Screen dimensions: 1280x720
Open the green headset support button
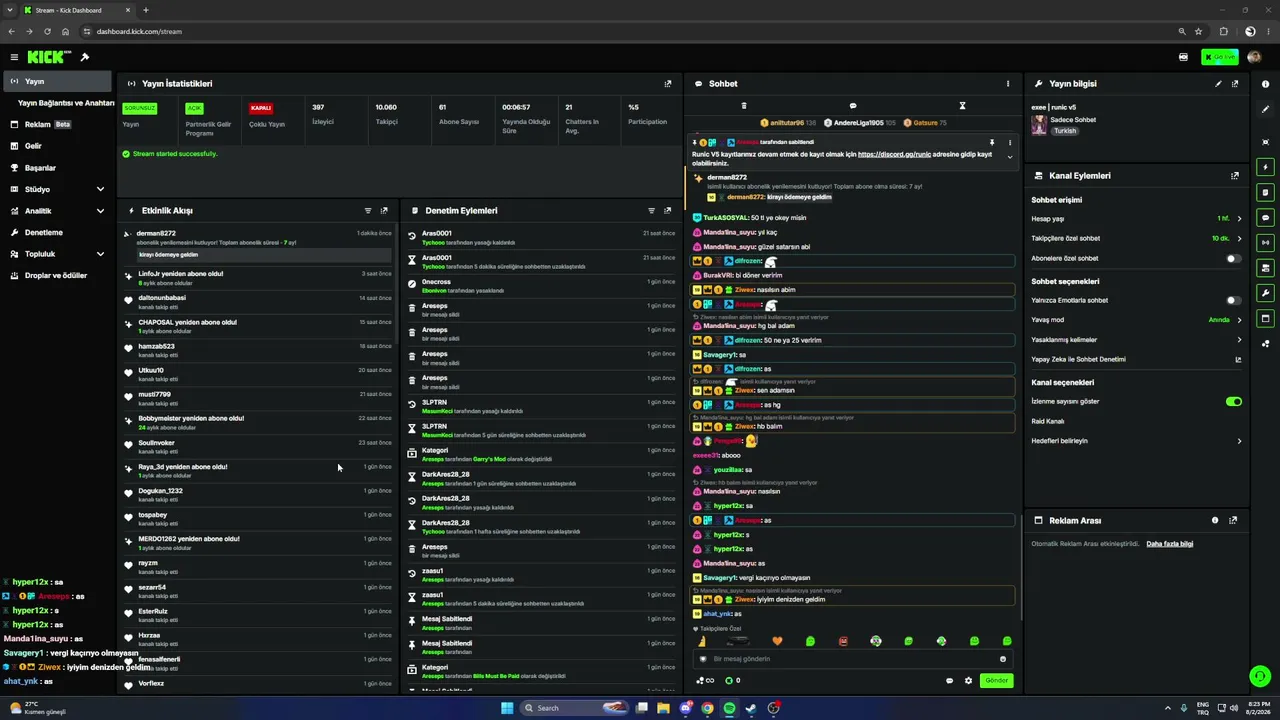1260,677
